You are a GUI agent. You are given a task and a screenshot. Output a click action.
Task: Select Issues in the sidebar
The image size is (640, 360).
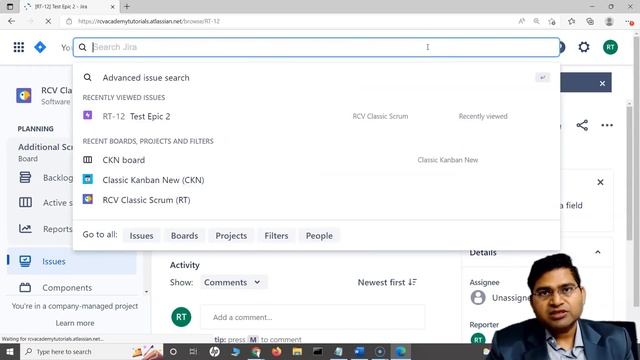click(x=72, y=261)
